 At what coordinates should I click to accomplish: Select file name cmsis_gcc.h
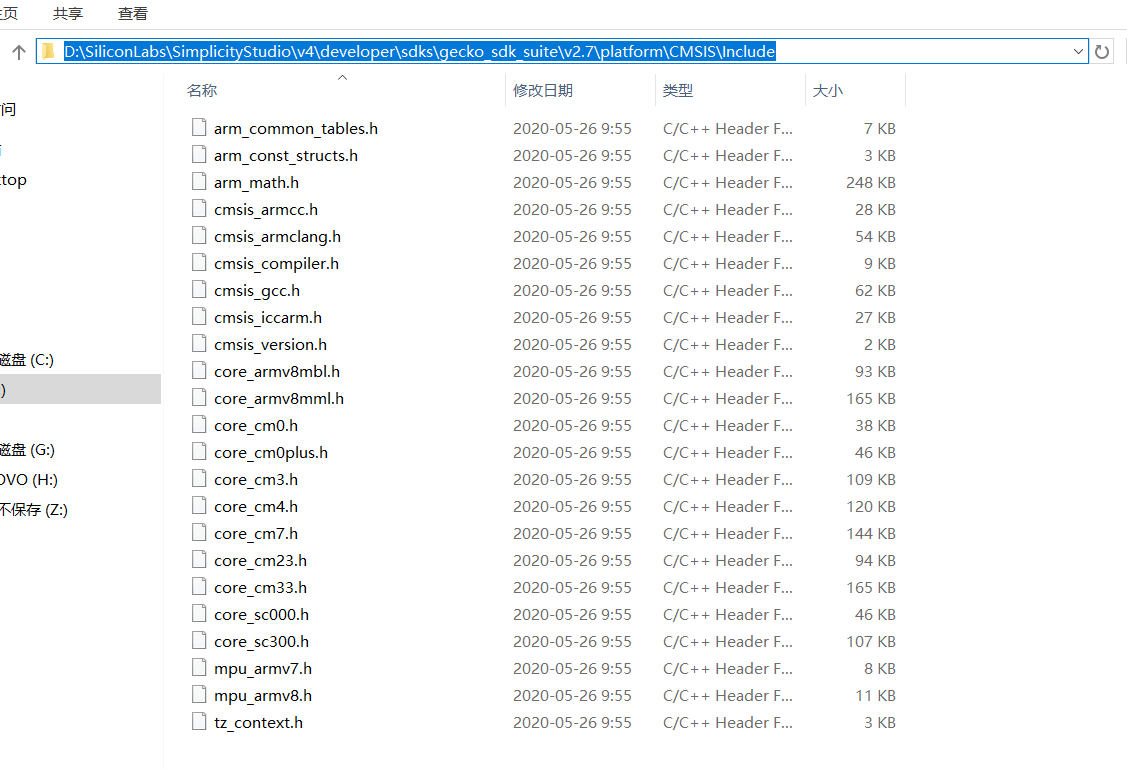pyautogui.click(x=257, y=290)
